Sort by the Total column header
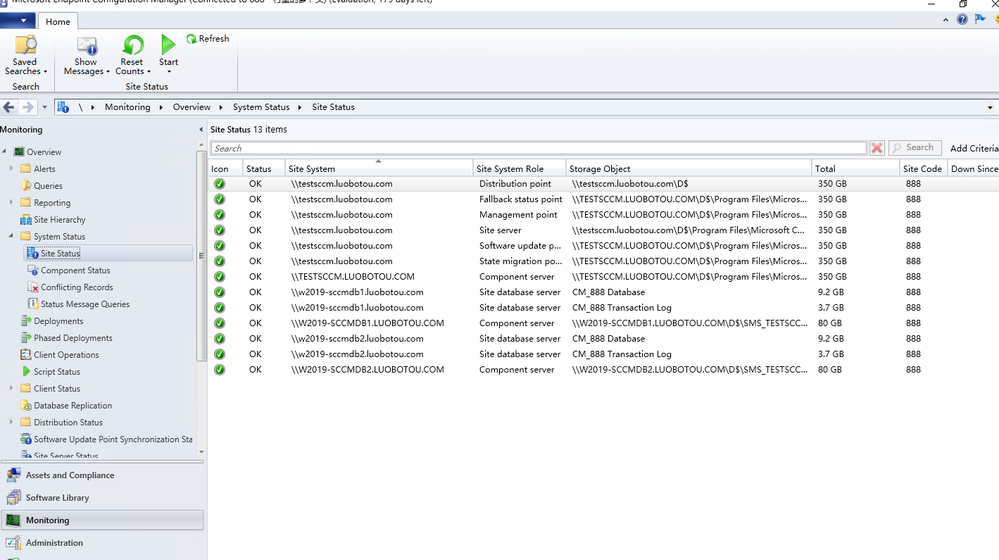This screenshot has width=999, height=560. 856,169
